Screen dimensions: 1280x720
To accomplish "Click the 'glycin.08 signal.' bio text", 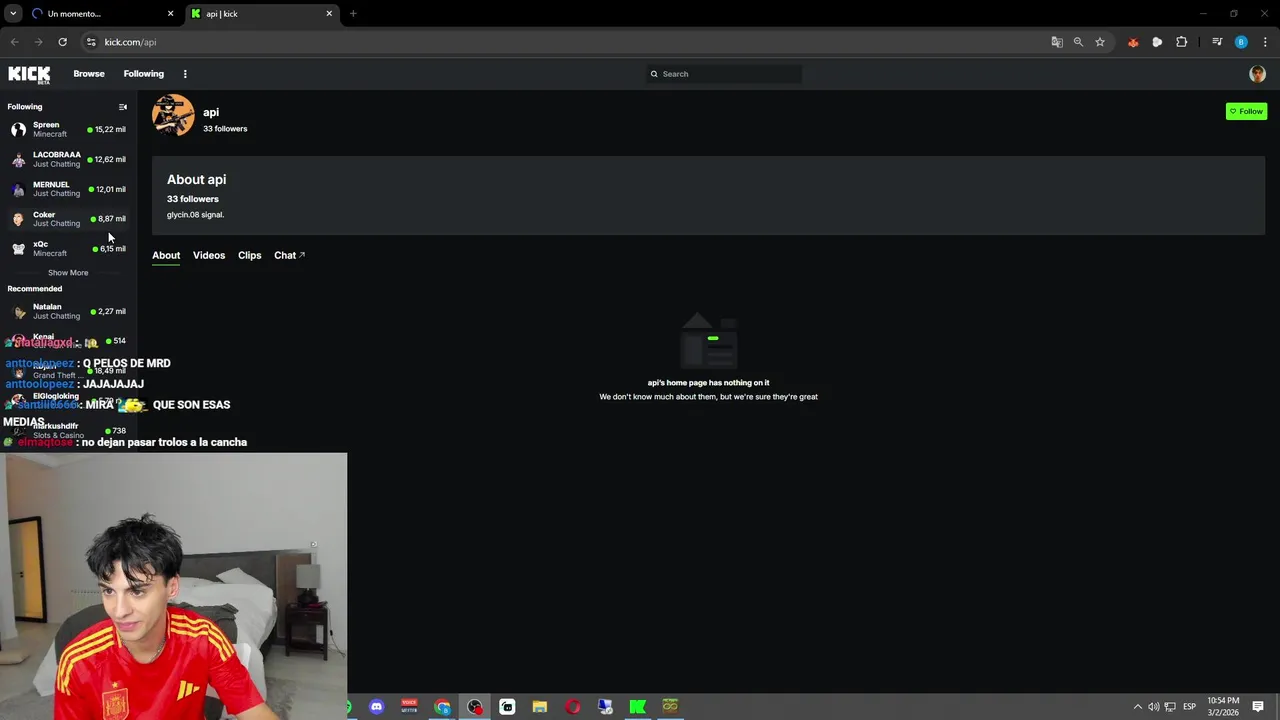I will [x=195, y=215].
